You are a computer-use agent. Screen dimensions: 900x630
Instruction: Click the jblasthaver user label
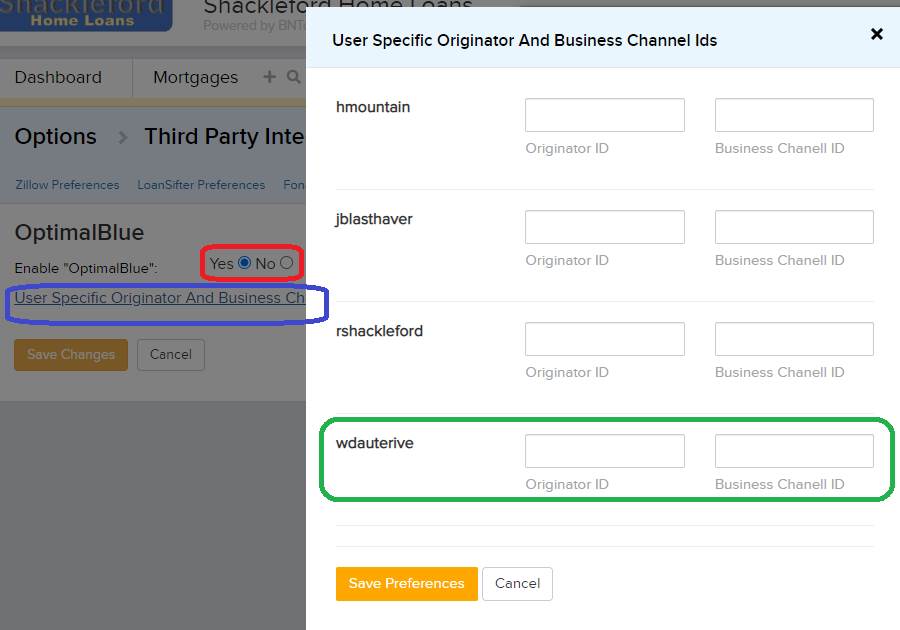[x=374, y=219]
